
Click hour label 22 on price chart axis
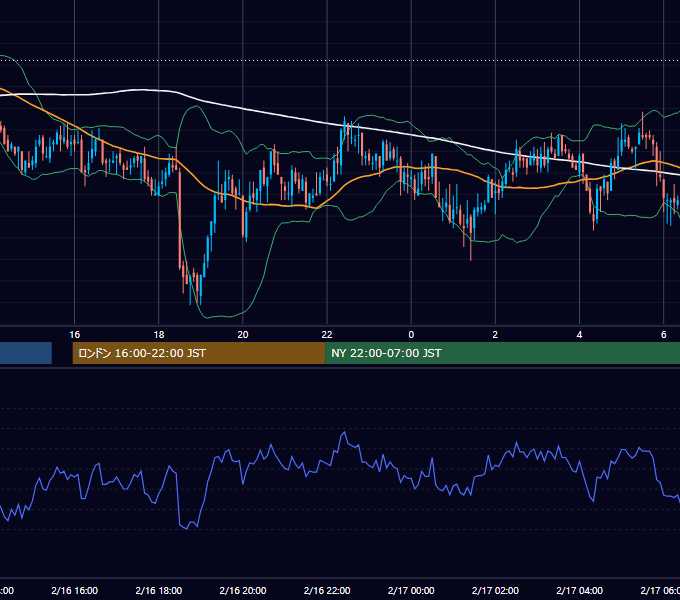pos(327,335)
